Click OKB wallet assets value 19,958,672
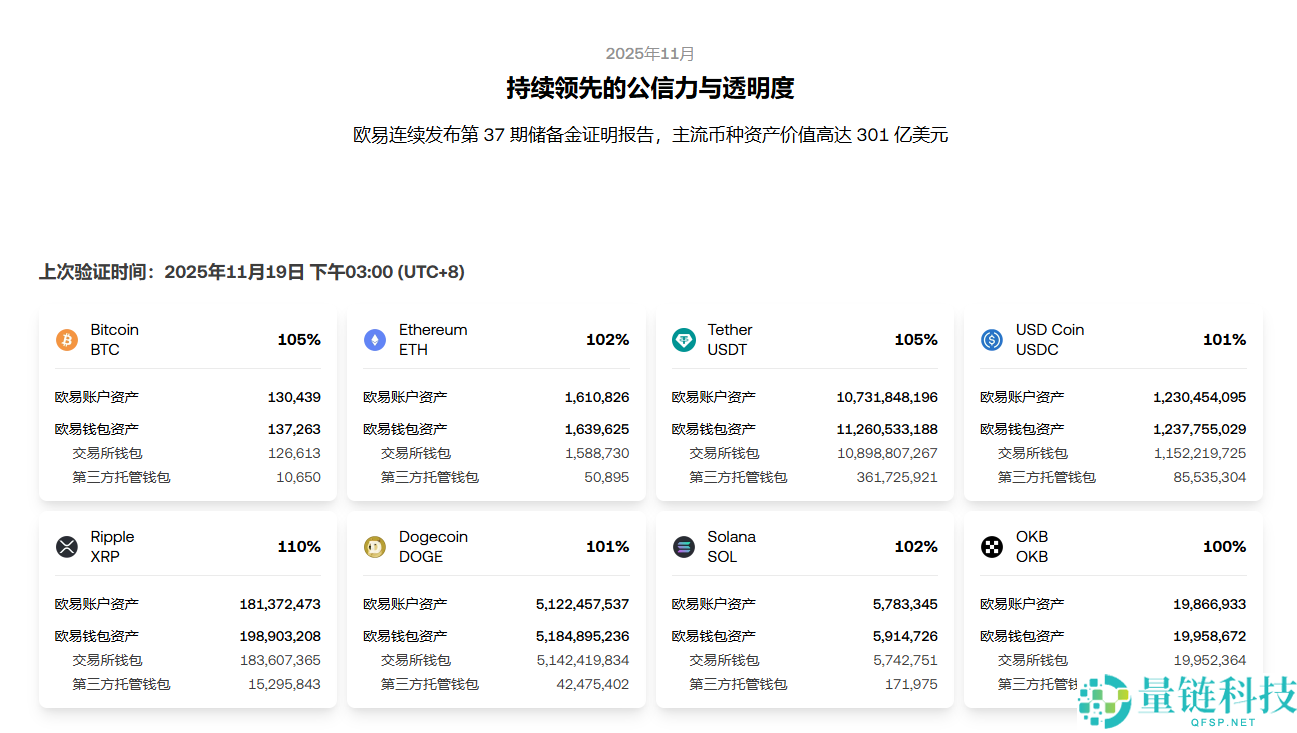The image size is (1297, 733). pyautogui.click(x=1209, y=636)
